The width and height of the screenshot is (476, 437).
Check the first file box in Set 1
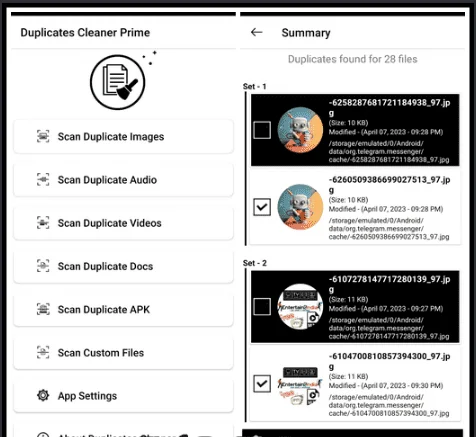(262, 130)
